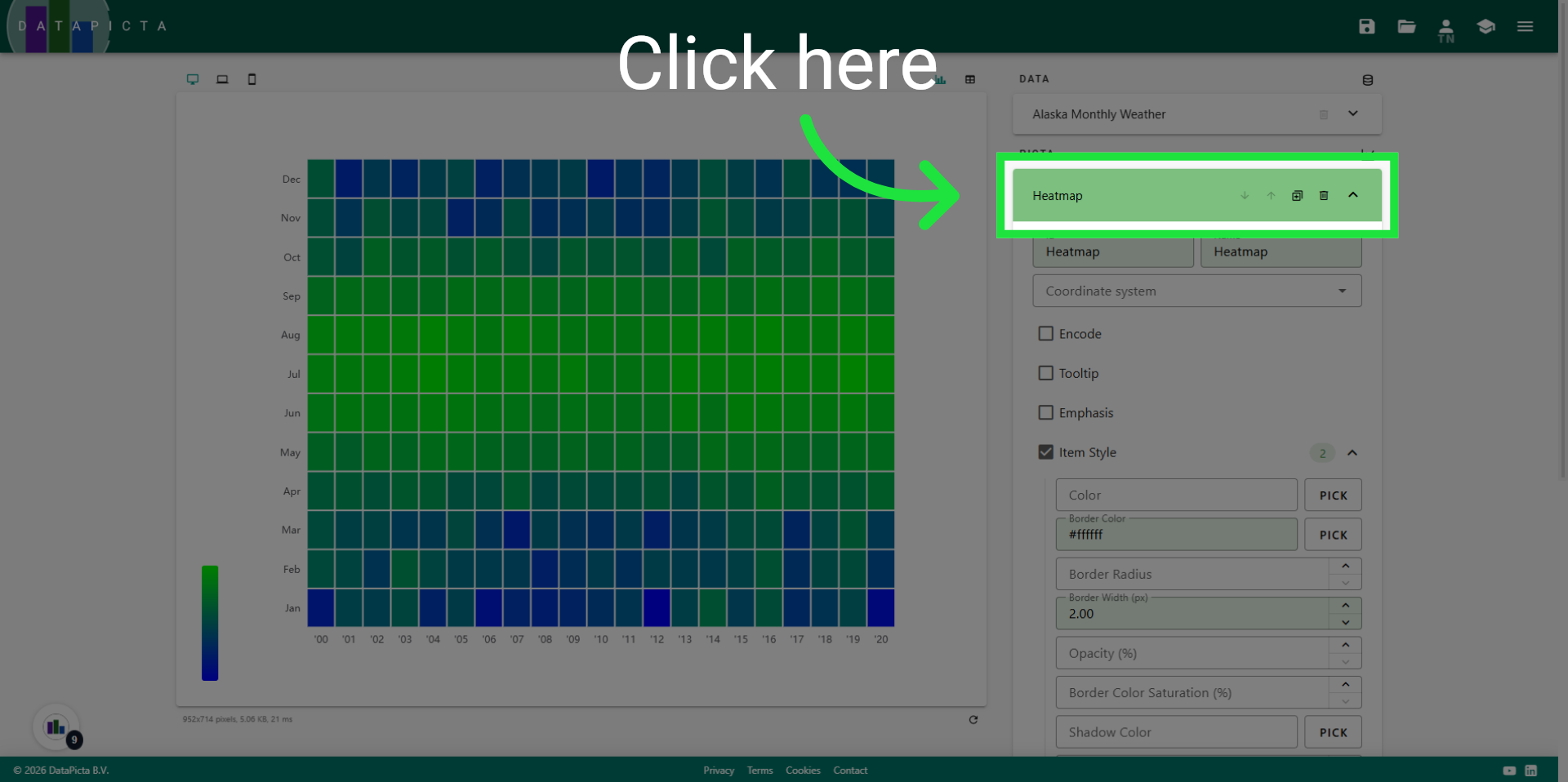This screenshot has height=782, width=1568.
Task: Open the LinkedIn icon in the footer
Action: point(1530,770)
